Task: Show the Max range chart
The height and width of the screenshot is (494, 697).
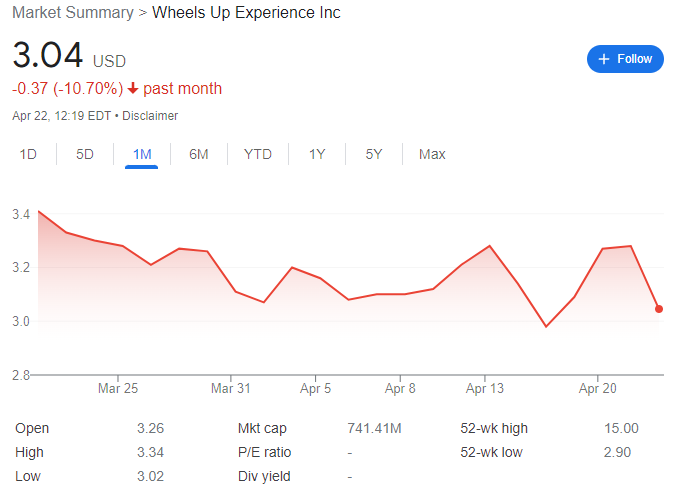Action: click(x=432, y=154)
